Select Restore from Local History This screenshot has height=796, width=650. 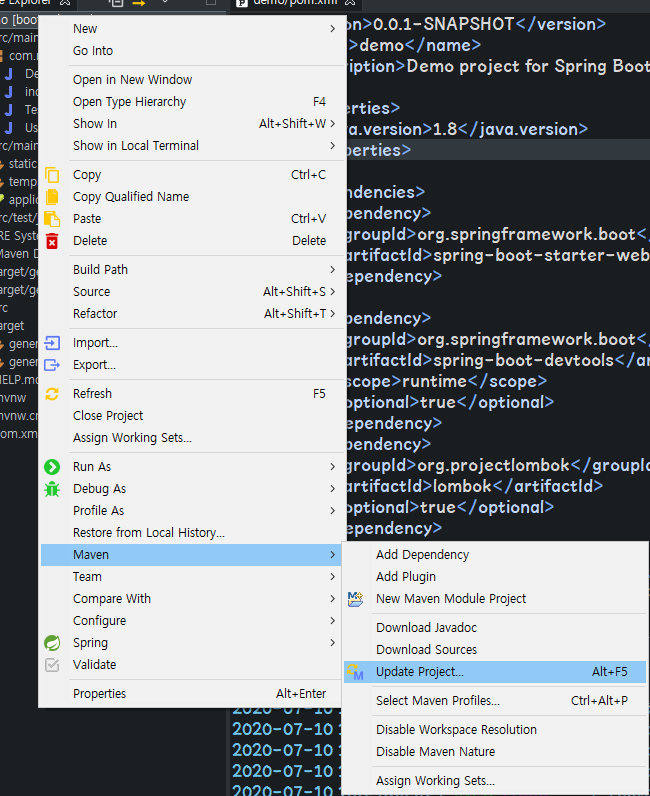pos(191,533)
